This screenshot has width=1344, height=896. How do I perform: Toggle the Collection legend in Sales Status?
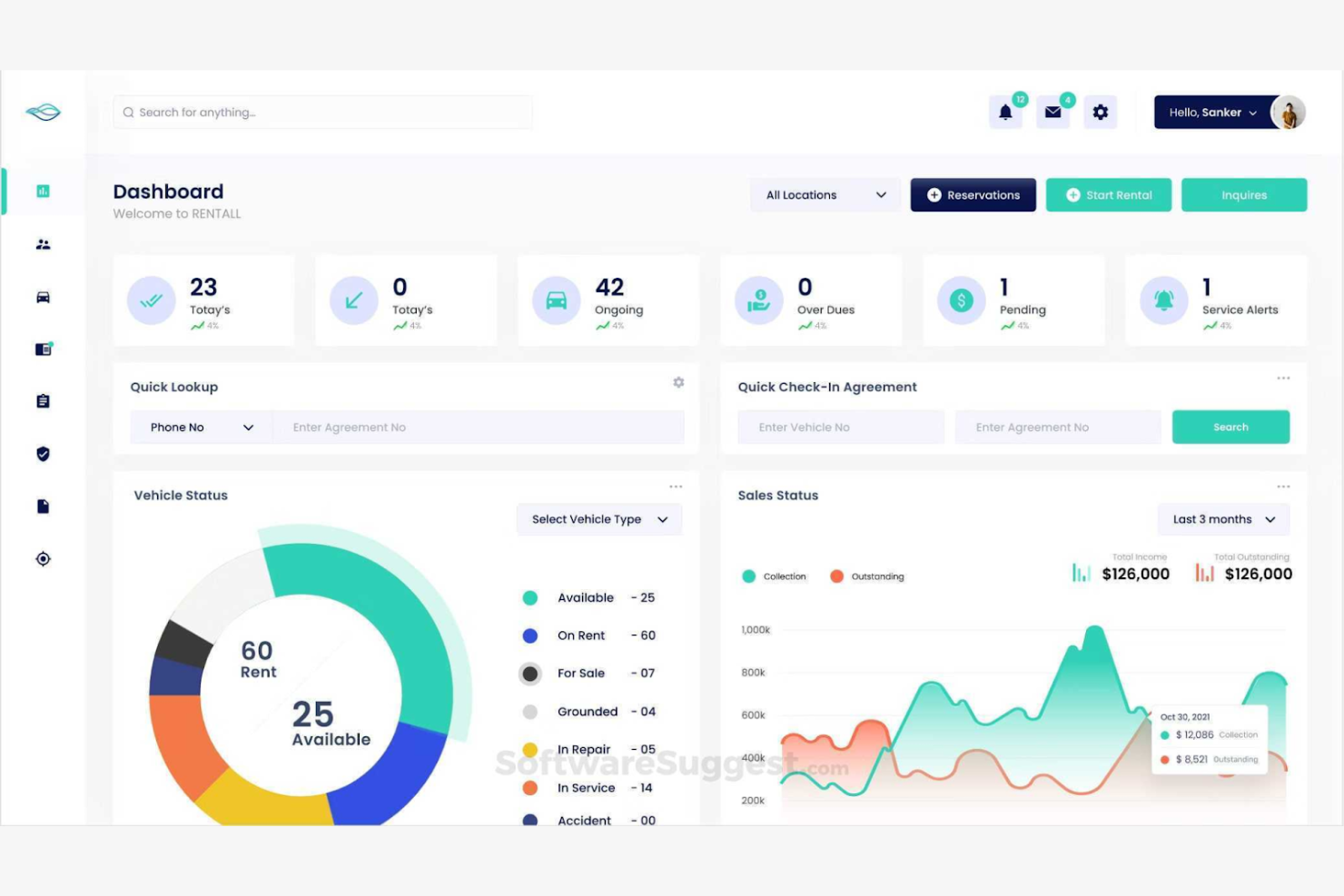[774, 576]
